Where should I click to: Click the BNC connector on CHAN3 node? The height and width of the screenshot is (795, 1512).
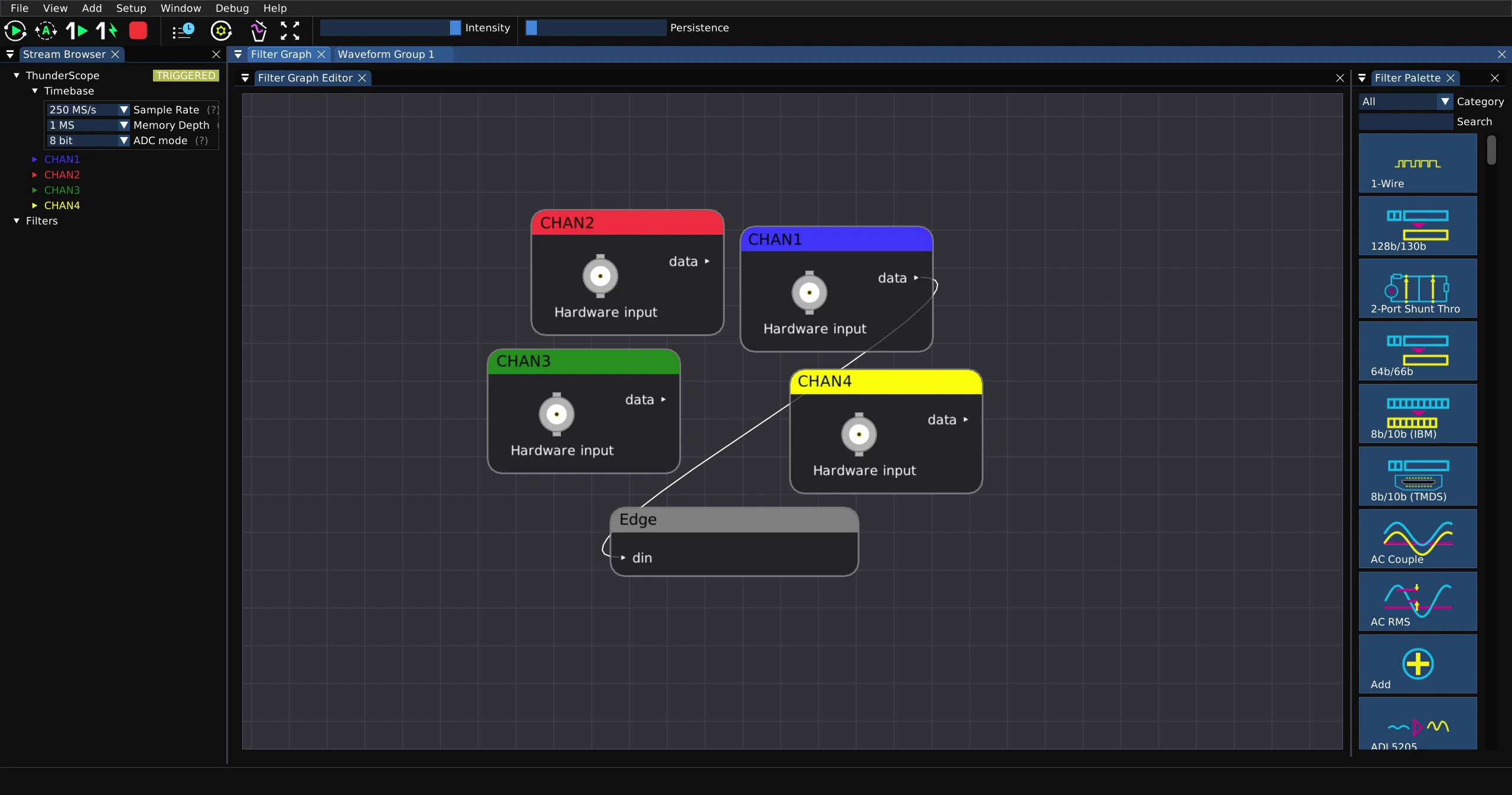556,414
